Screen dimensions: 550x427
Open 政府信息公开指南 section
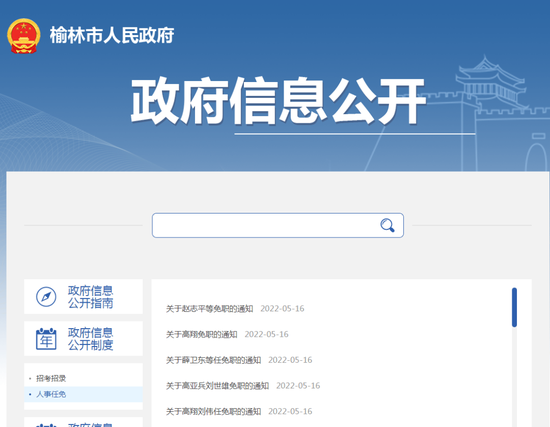[x=83, y=296]
